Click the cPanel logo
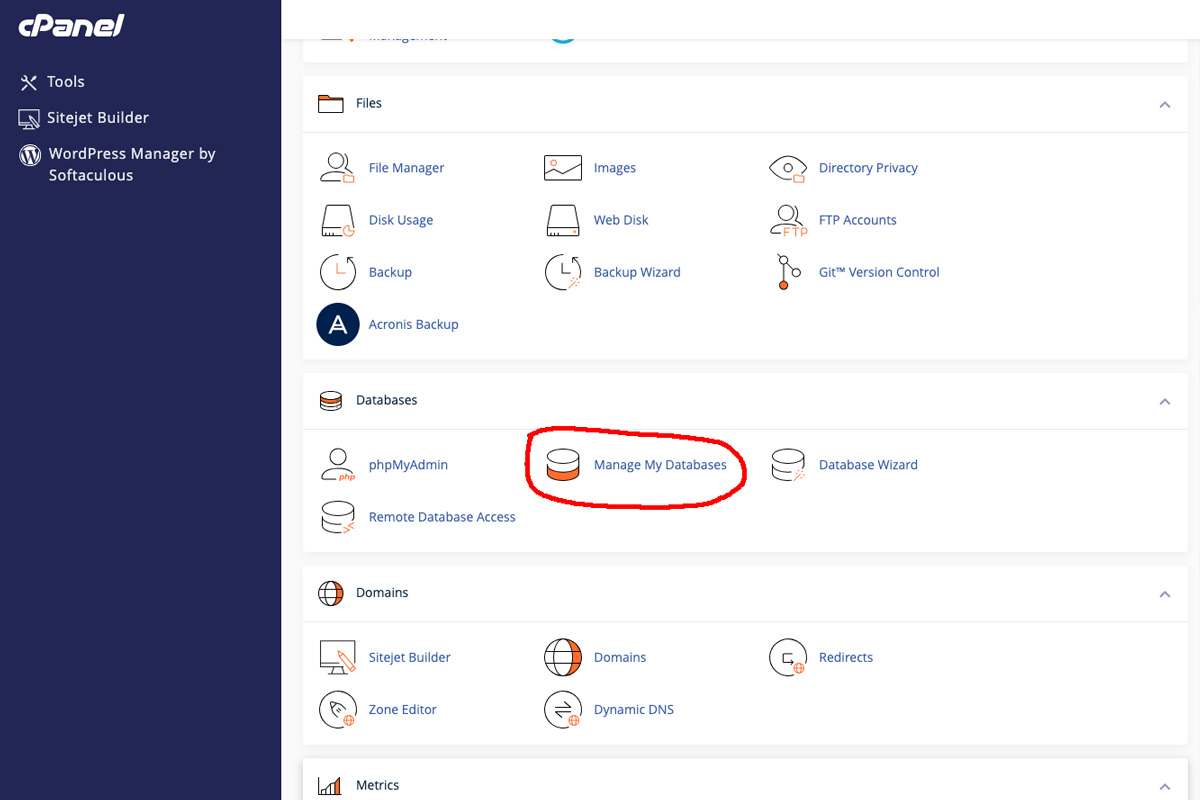1200x800 pixels. (x=71, y=26)
